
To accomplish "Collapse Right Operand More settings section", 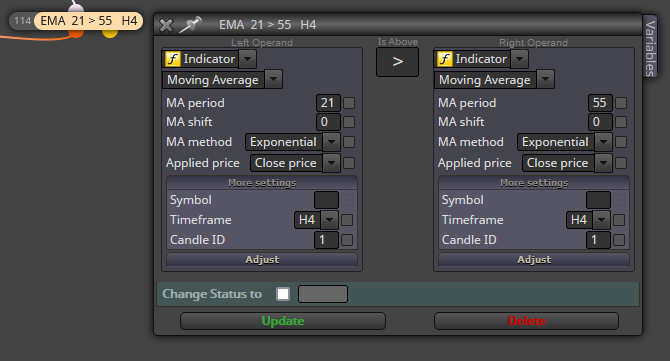I will [534, 183].
